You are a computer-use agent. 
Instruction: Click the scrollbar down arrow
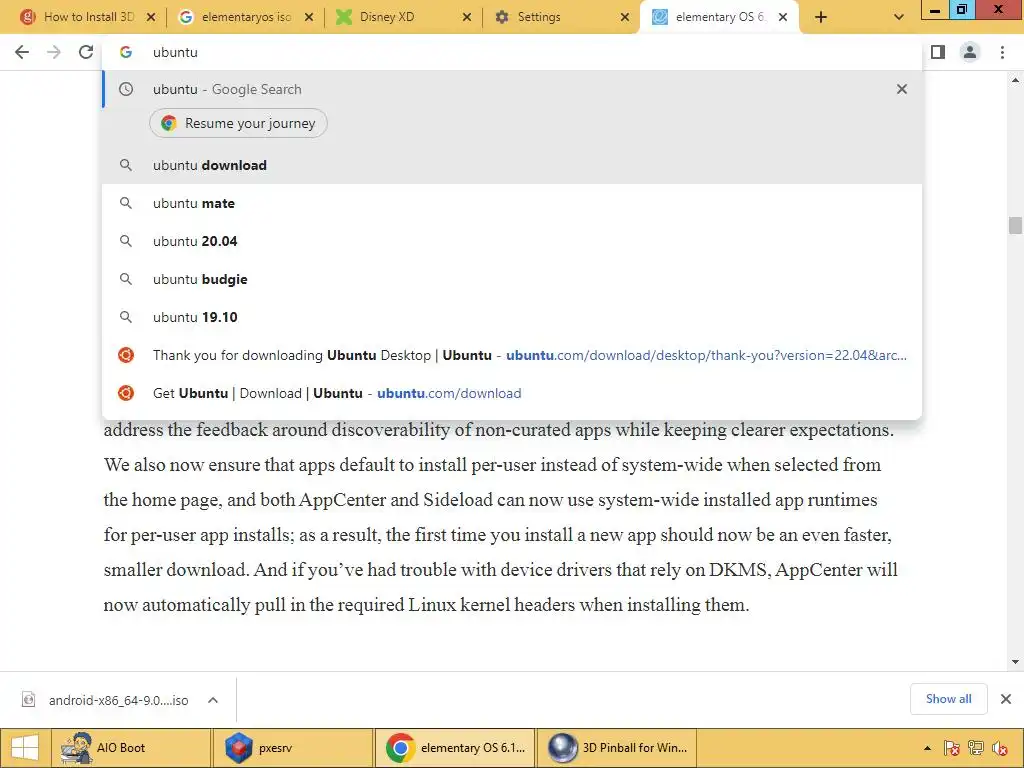(1015, 662)
